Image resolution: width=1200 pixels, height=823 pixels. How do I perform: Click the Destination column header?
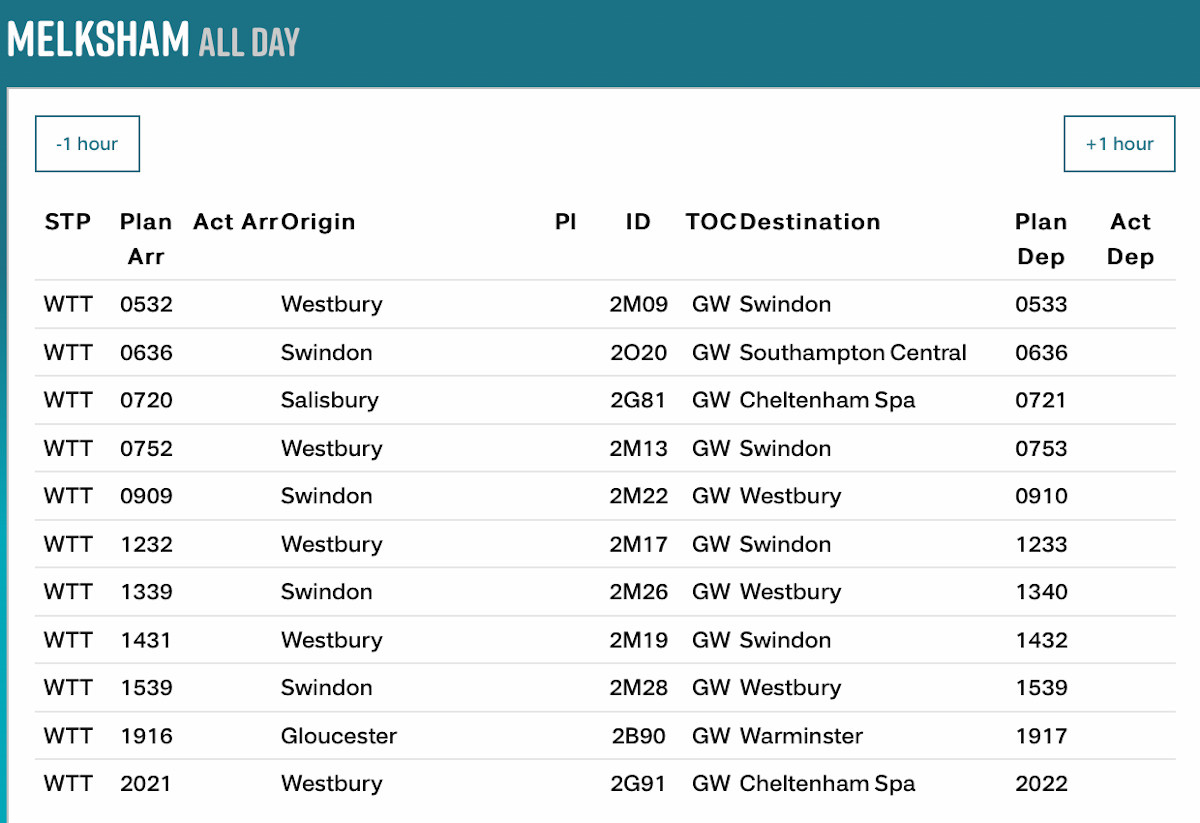[x=810, y=222]
